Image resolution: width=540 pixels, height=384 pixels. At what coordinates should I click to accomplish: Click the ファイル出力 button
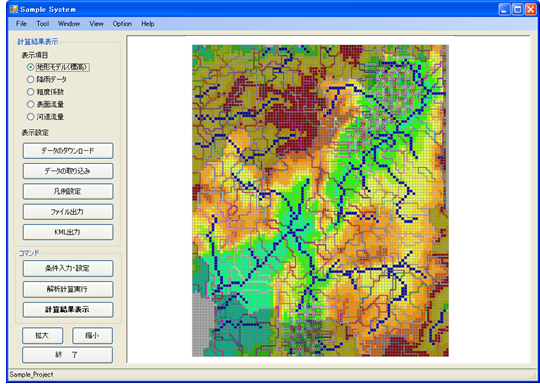tap(68, 212)
